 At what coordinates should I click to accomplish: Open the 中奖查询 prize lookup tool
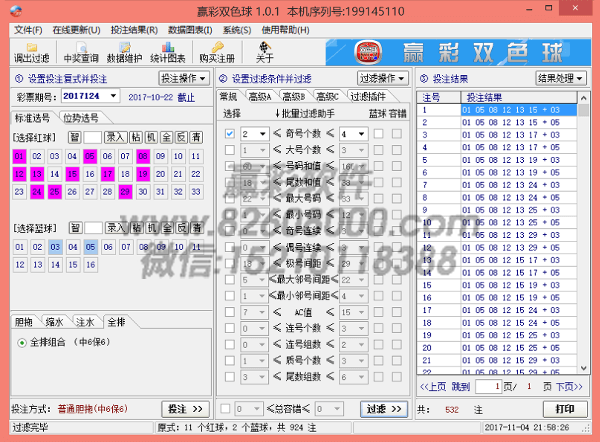[x=81, y=52]
